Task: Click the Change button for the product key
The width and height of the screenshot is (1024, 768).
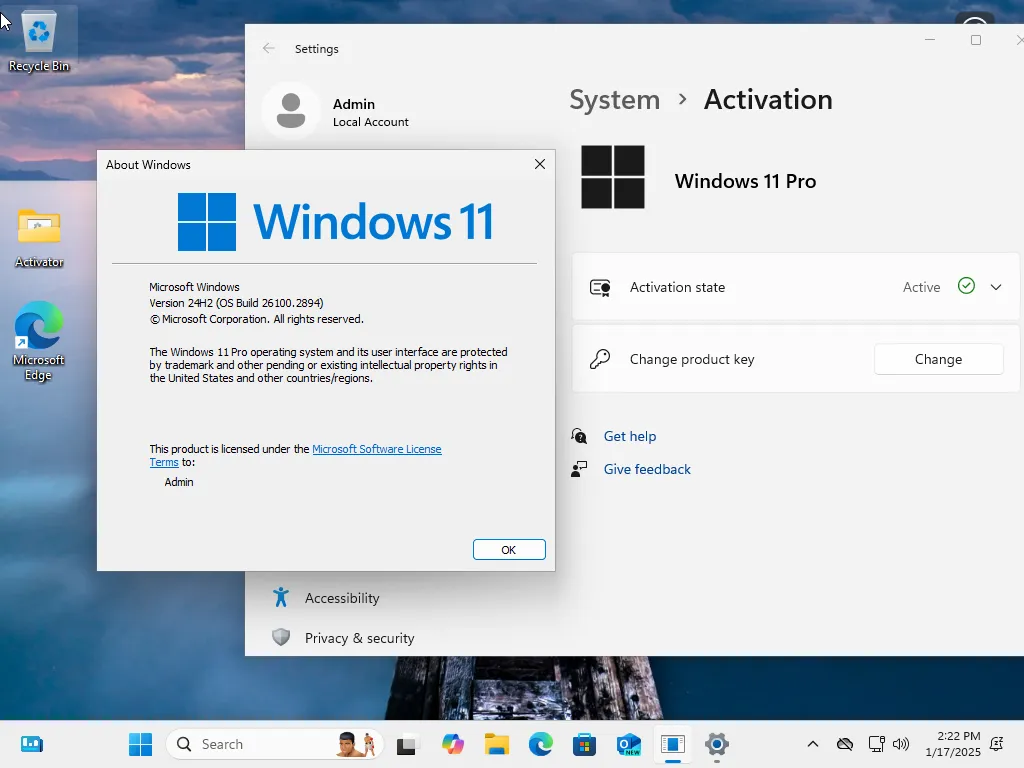Action: (938, 359)
